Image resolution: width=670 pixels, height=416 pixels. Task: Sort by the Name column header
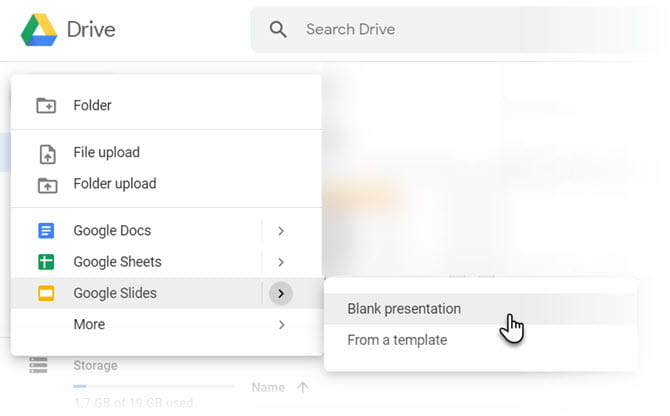coord(268,387)
